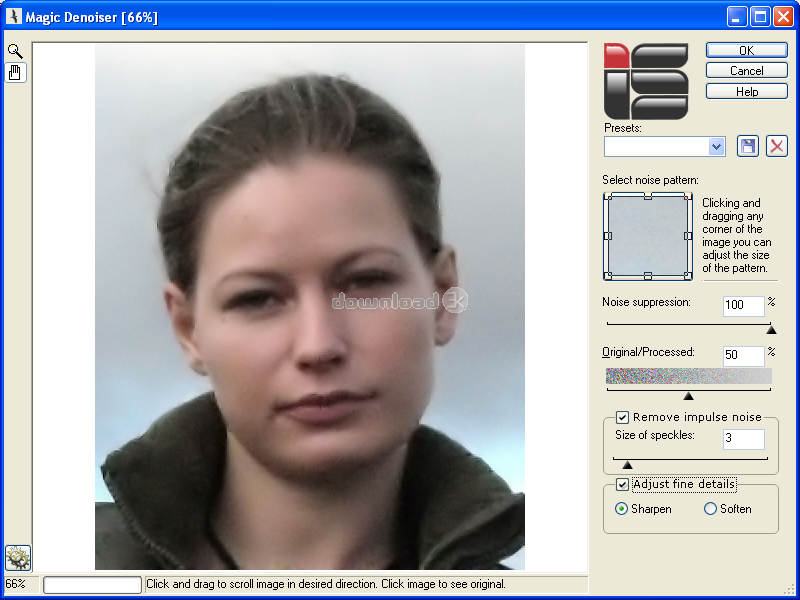The image size is (800, 600).
Task: Click the Cancel button
Action: [x=746, y=70]
